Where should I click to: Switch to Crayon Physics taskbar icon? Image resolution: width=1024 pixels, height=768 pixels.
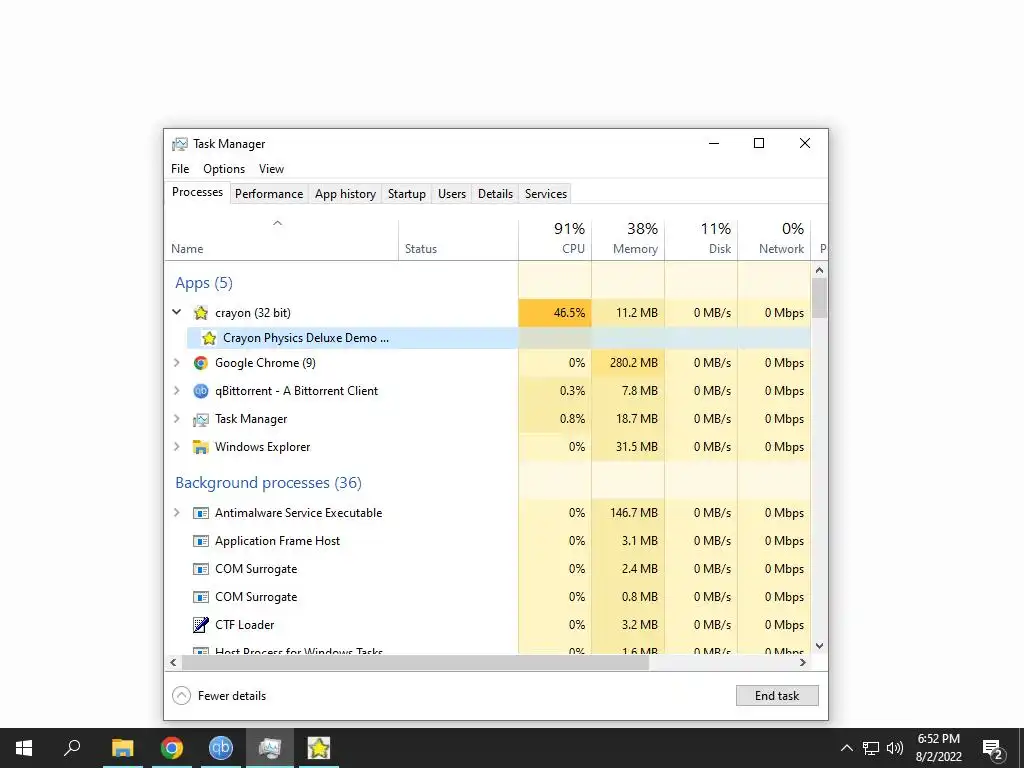[x=319, y=748]
